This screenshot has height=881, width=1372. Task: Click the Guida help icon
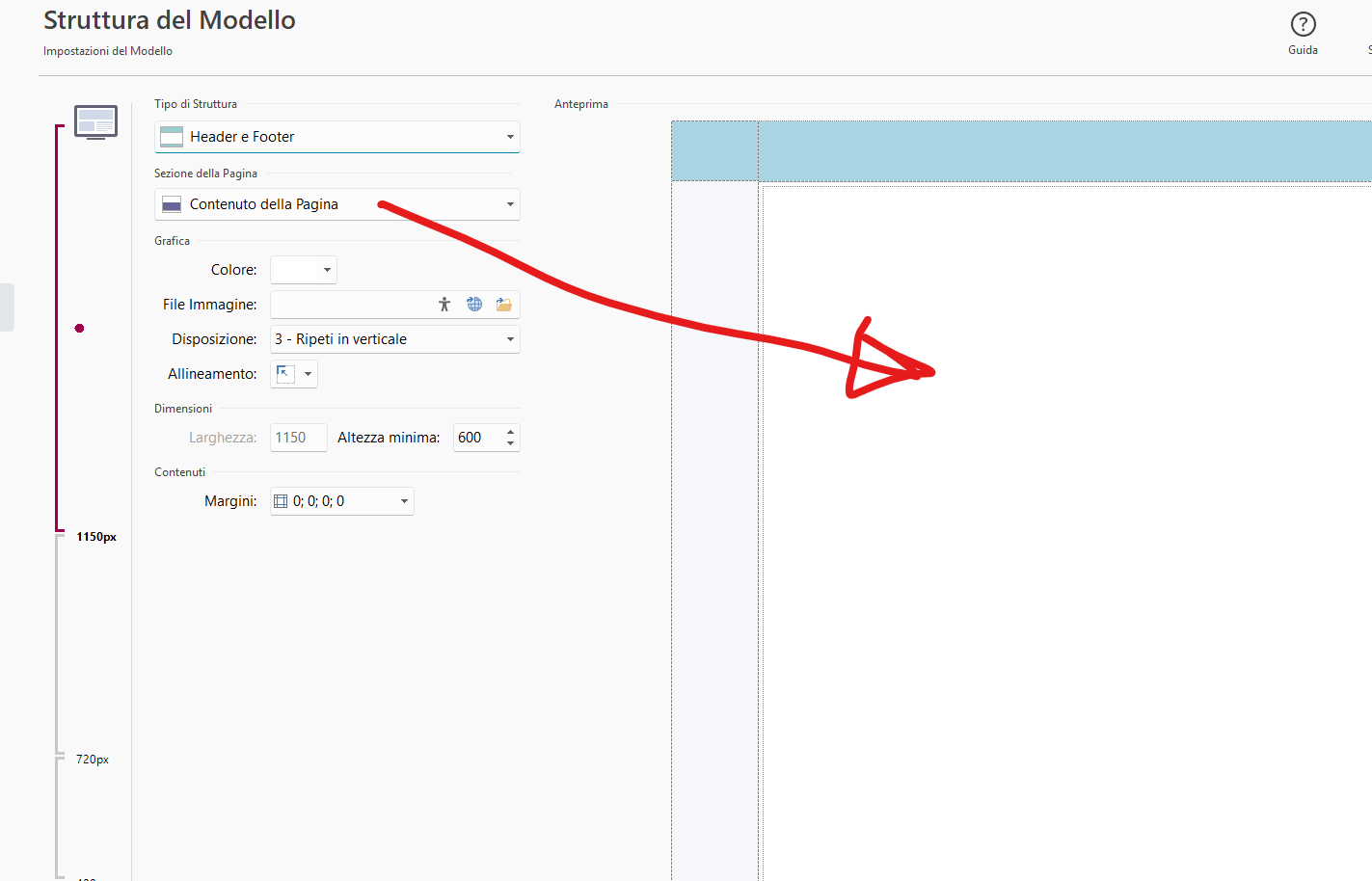point(1303,24)
